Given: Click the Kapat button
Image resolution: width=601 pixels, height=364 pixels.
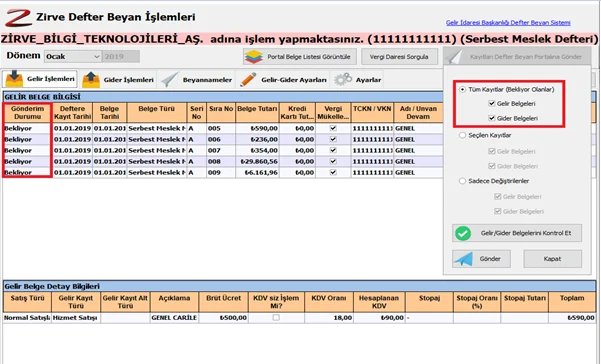Looking at the screenshot, I should 552,259.
